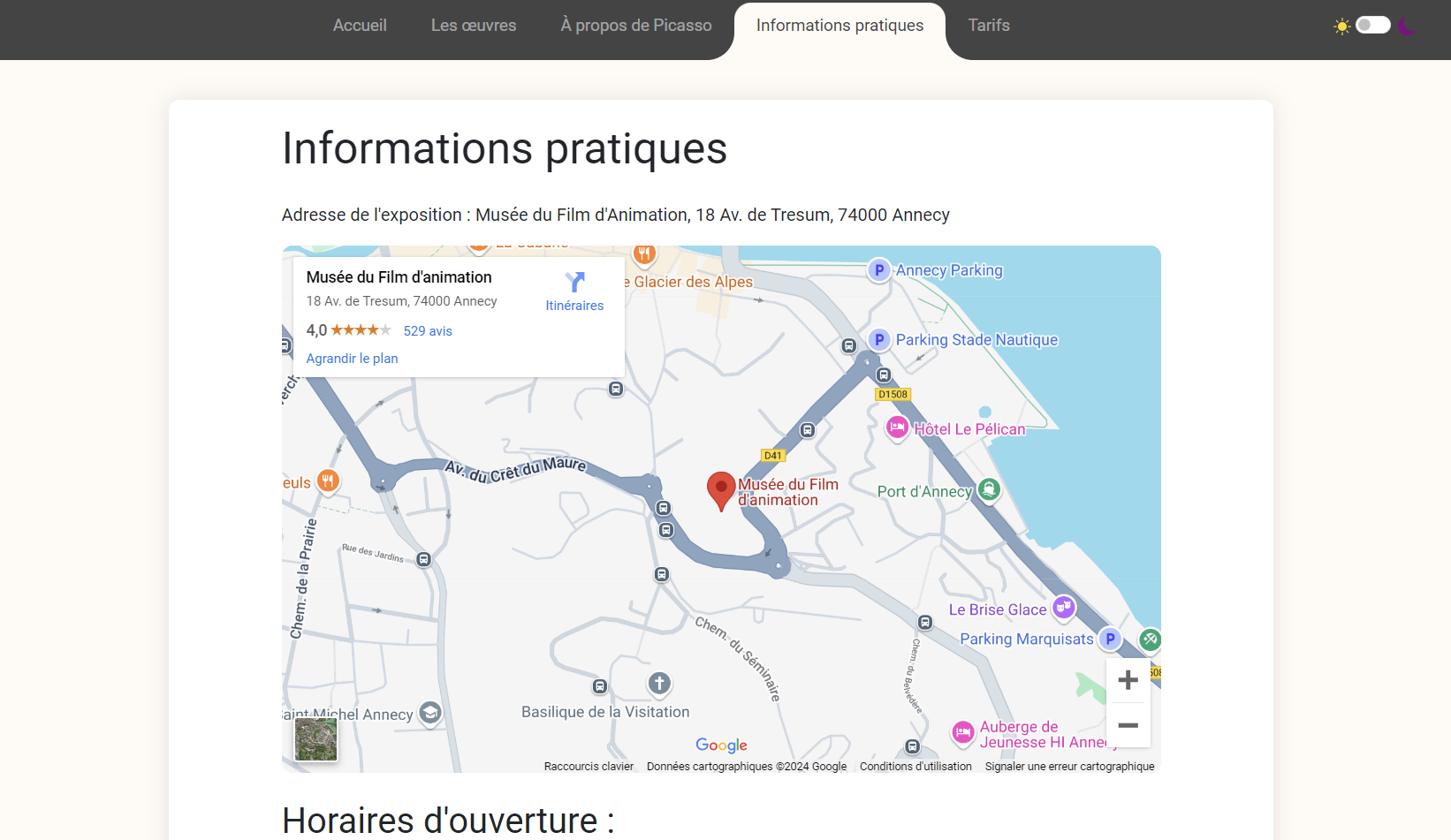Click the Auberge de Jeunesse hotel icon
This screenshot has width=1451, height=840.
[x=962, y=733]
